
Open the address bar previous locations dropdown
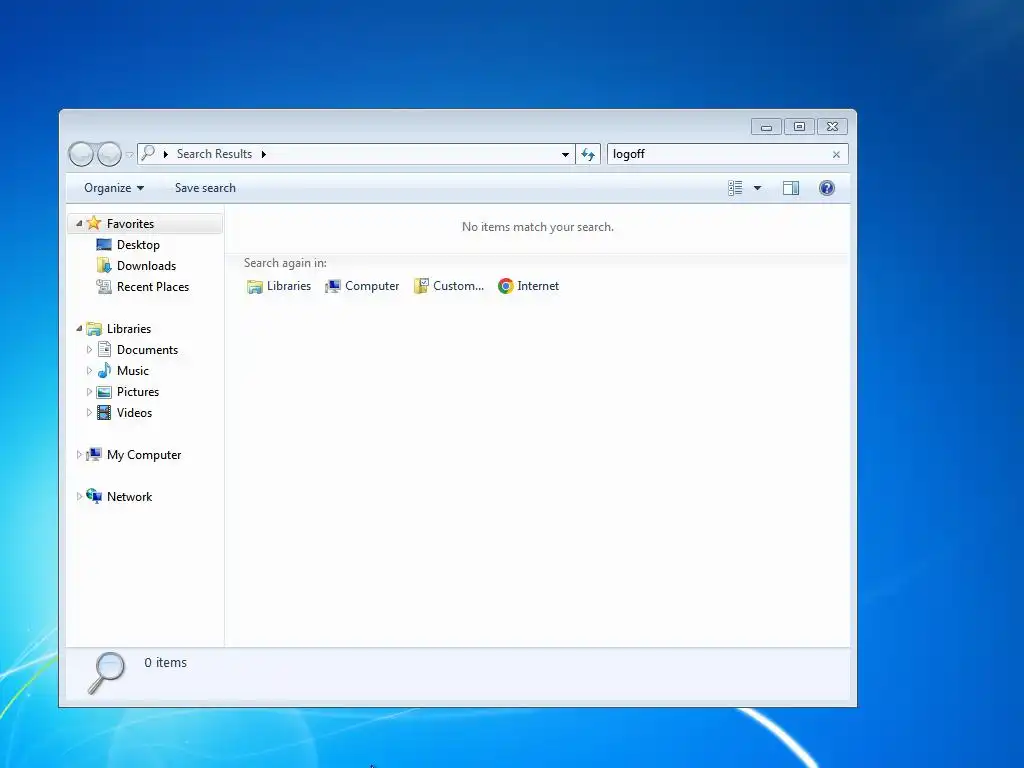565,155
